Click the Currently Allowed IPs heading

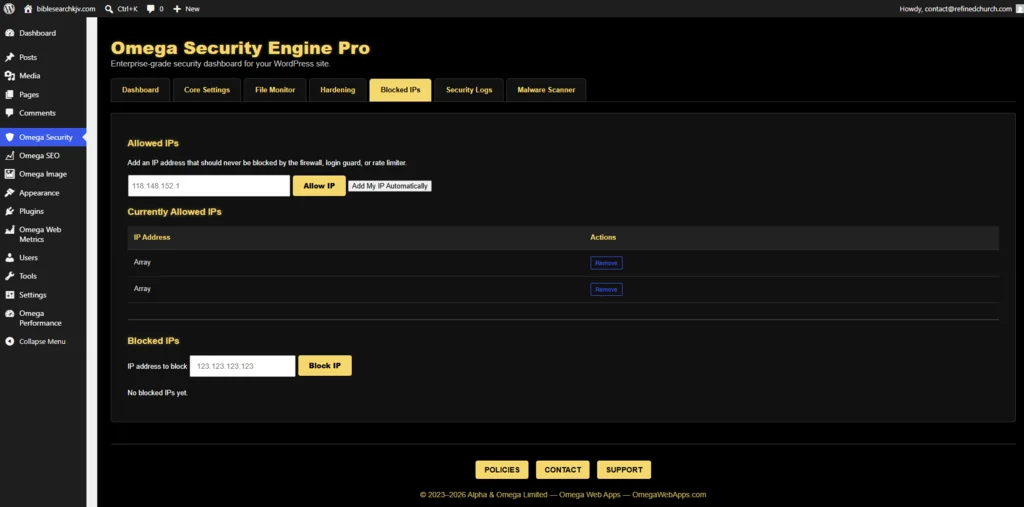pos(174,212)
